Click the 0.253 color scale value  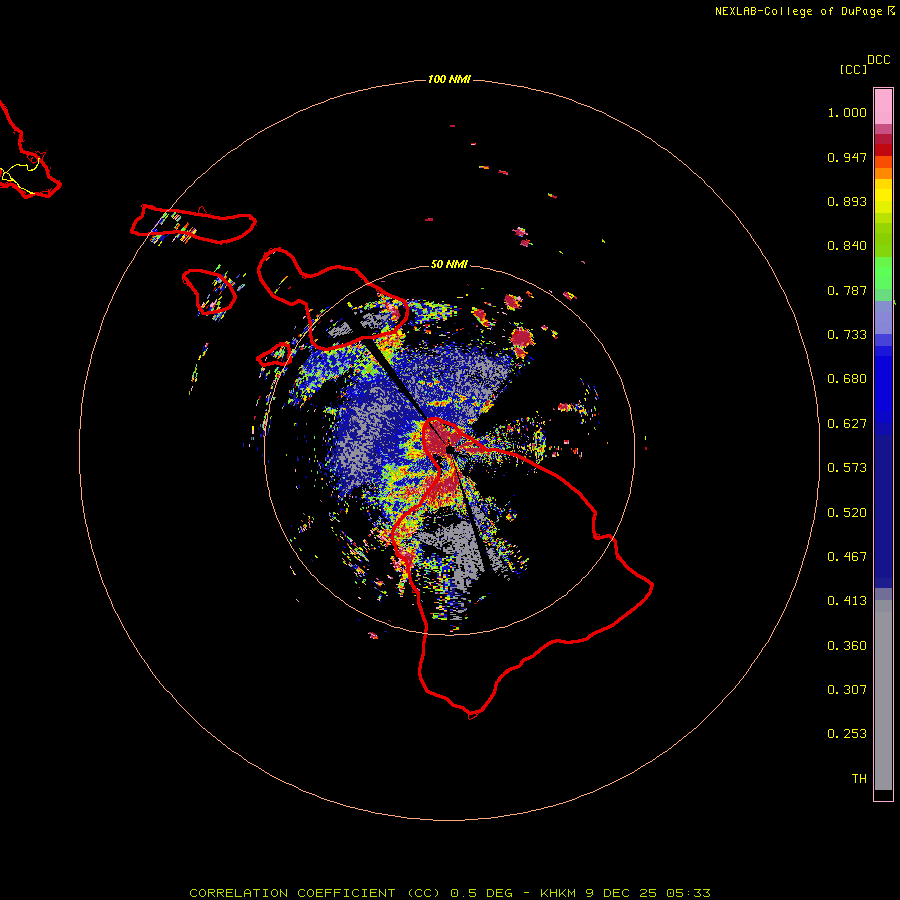pos(847,734)
